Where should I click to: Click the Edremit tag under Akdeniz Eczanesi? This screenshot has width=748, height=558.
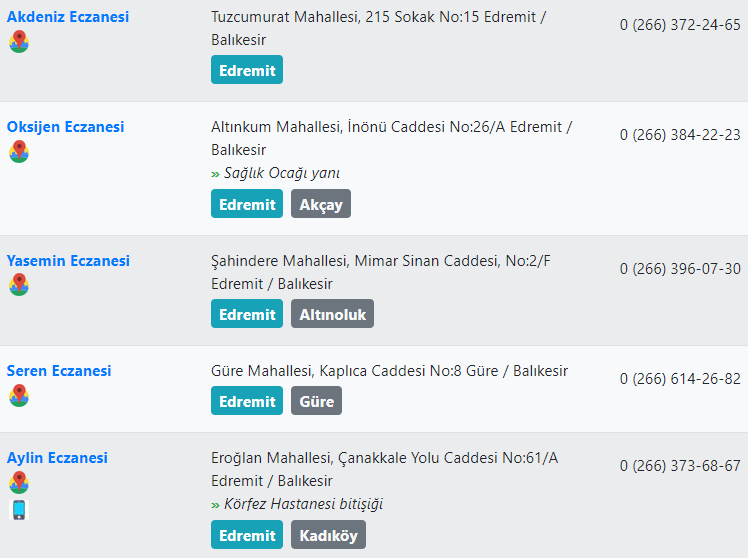(247, 70)
